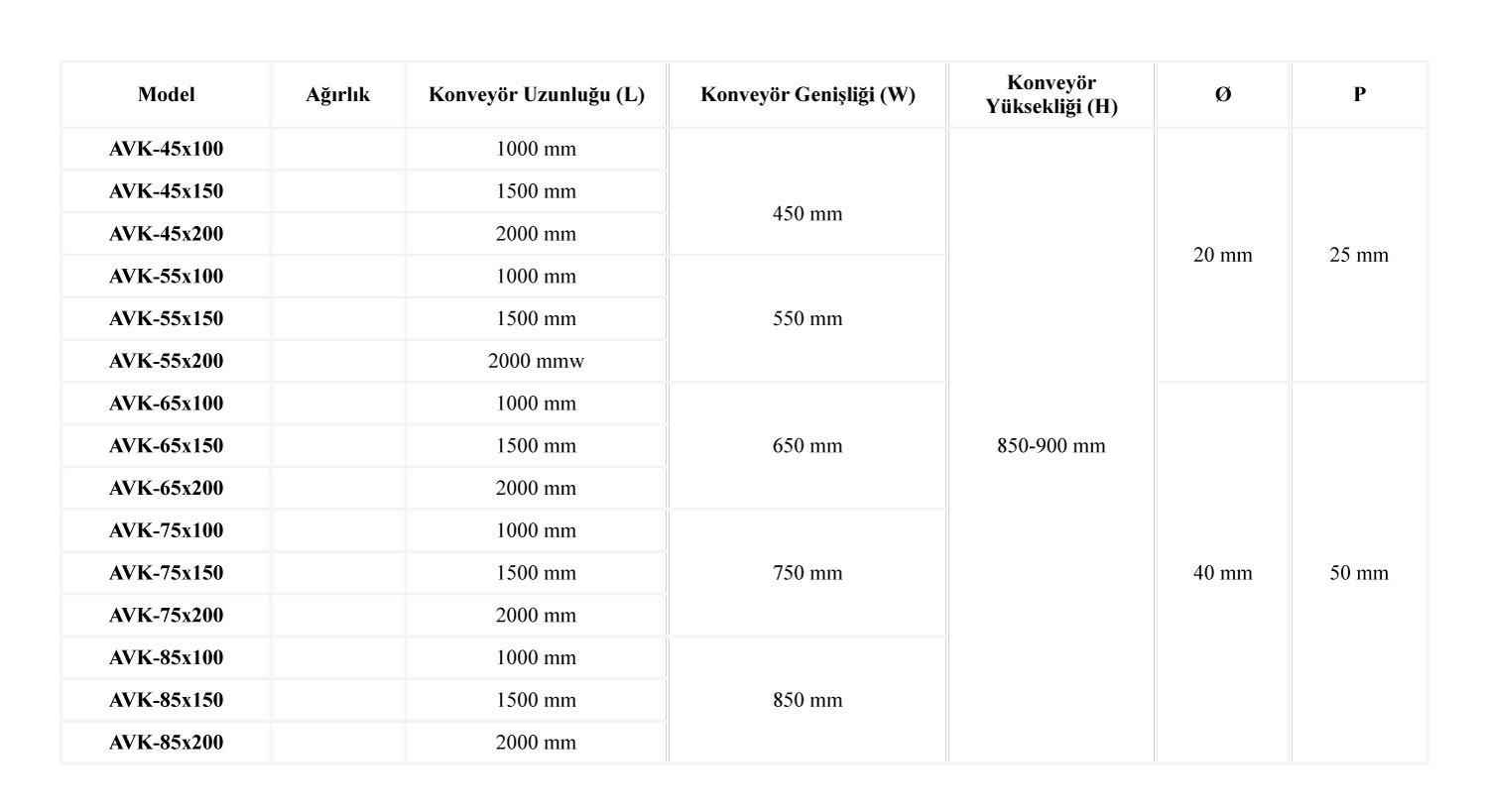Click the Model column header
The width and height of the screenshot is (1488, 812).
pos(166,94)
